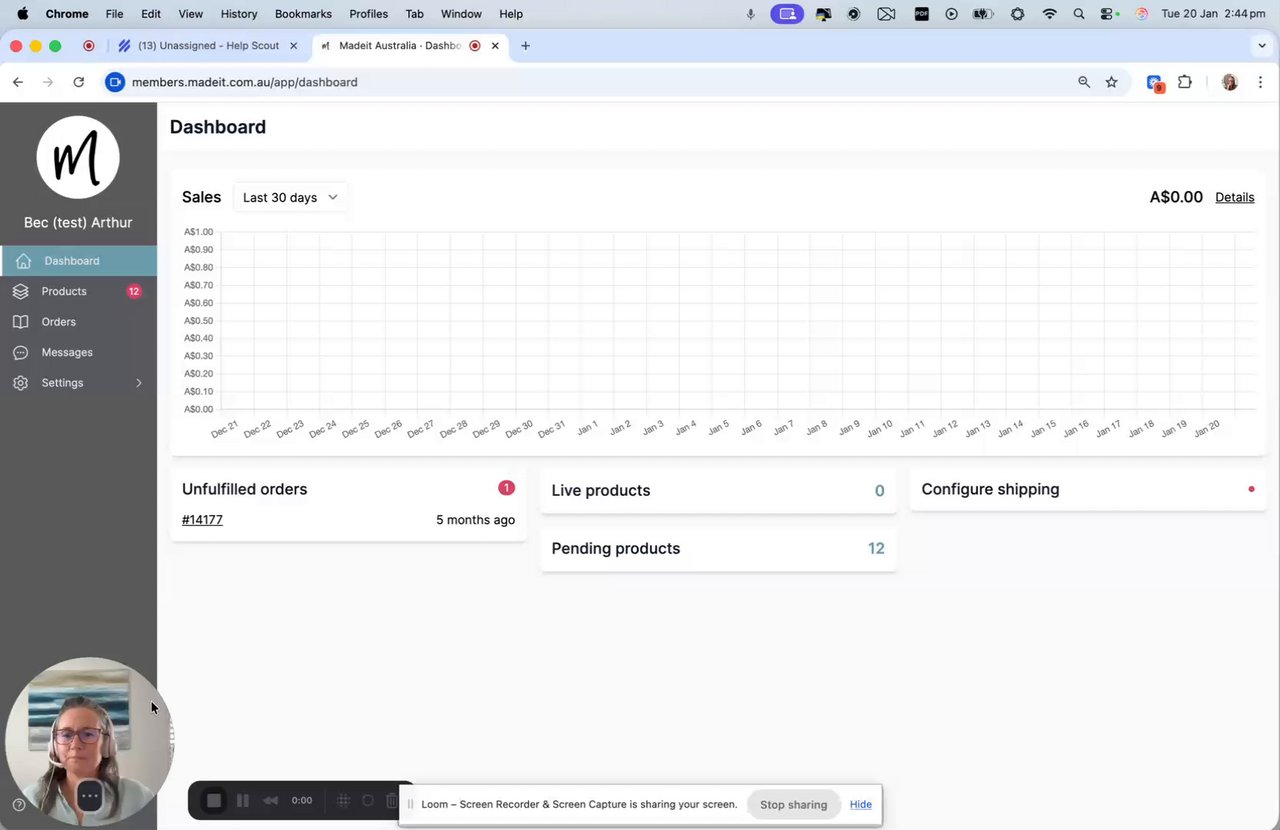The width and height of the screenshot is (1280, 830).
Task: Click the red 12 badge beside Products
Action: (134, 291)
